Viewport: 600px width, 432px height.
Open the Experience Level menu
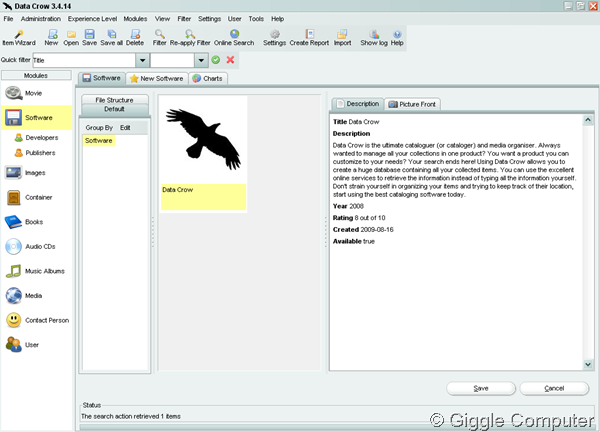coord(92,19)
